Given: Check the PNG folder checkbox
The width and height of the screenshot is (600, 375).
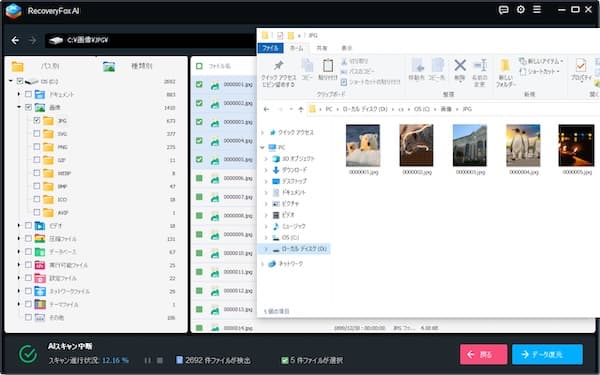Looking at the screenshot, I should click(37, 147).
